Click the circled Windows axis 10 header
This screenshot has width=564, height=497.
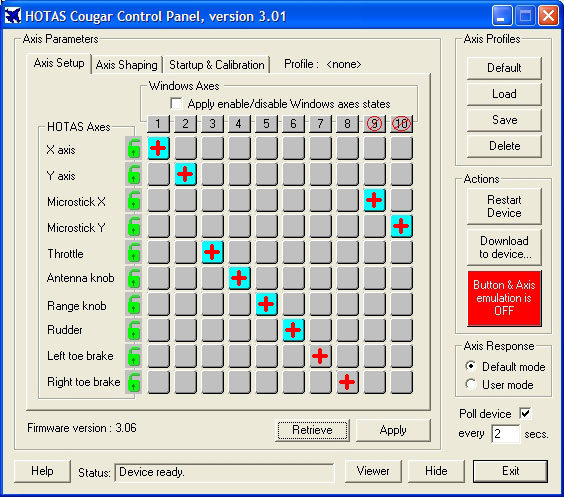click(x=401, y=124)
